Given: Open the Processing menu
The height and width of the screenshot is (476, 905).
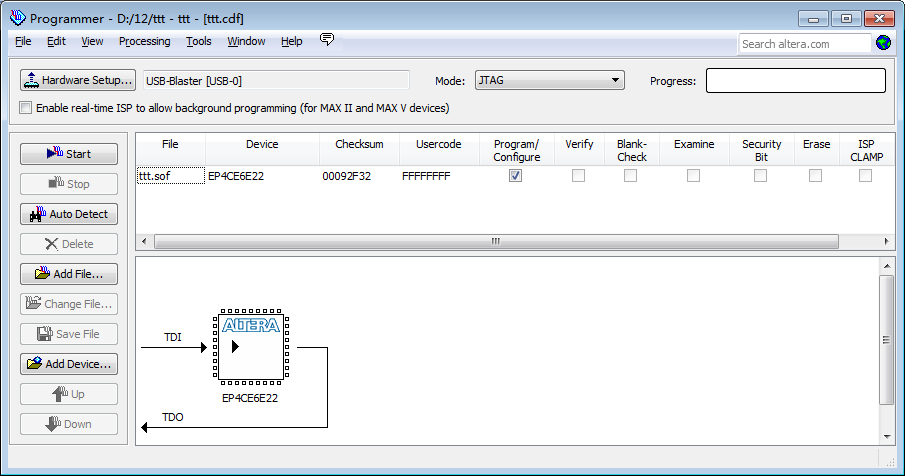Looking at the screenshot, I should pyautogui.click(x=144, y=42).
